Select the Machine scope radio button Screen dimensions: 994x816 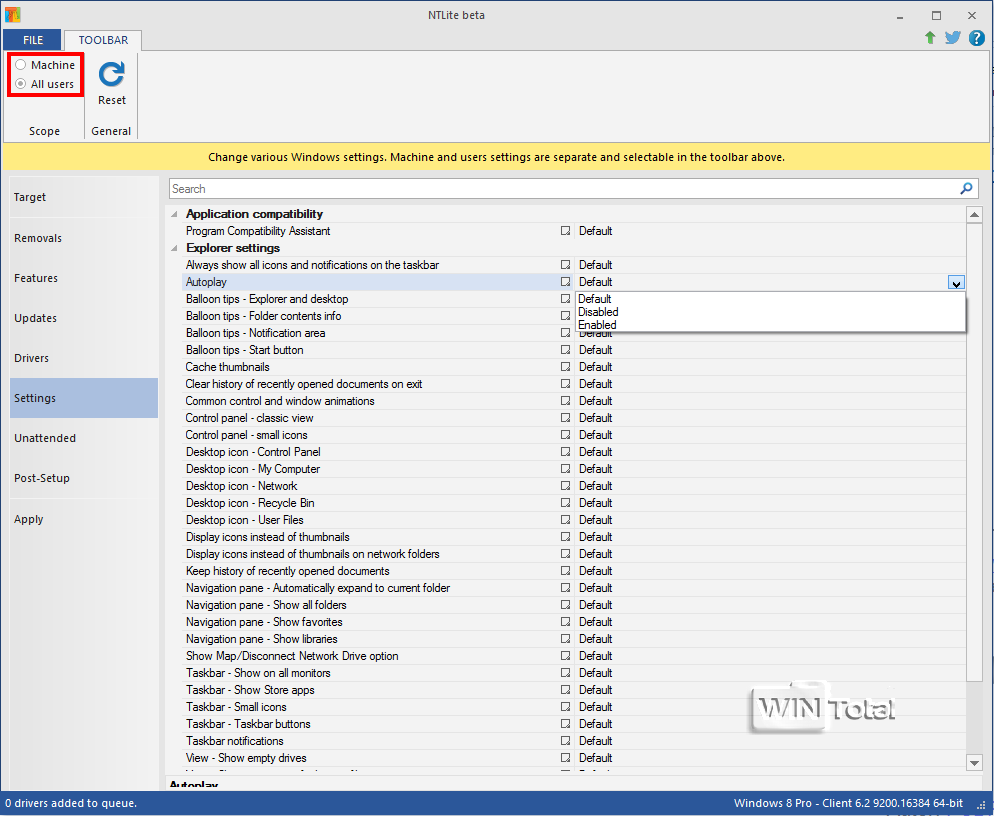tap(21, 65)
